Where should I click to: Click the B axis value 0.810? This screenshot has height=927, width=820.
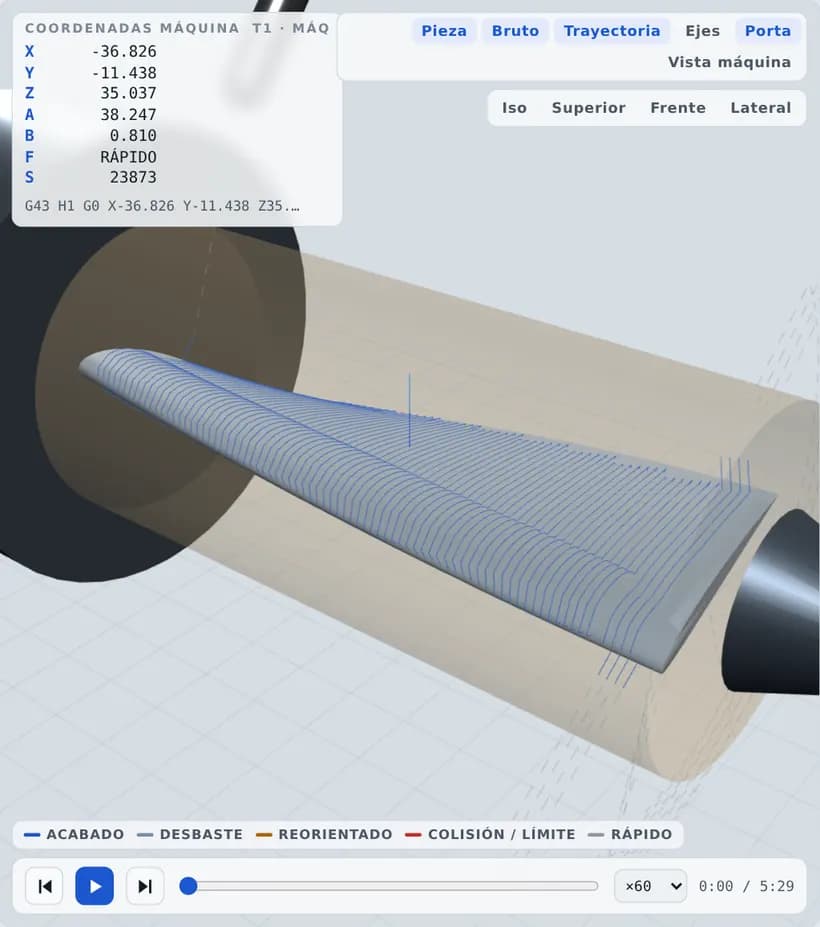[x=133, y=135]
